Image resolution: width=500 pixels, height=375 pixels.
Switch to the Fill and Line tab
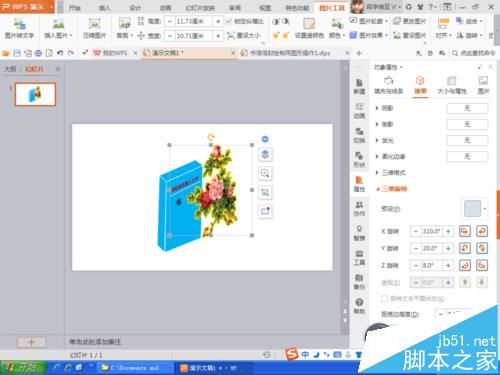coord(388,85)
